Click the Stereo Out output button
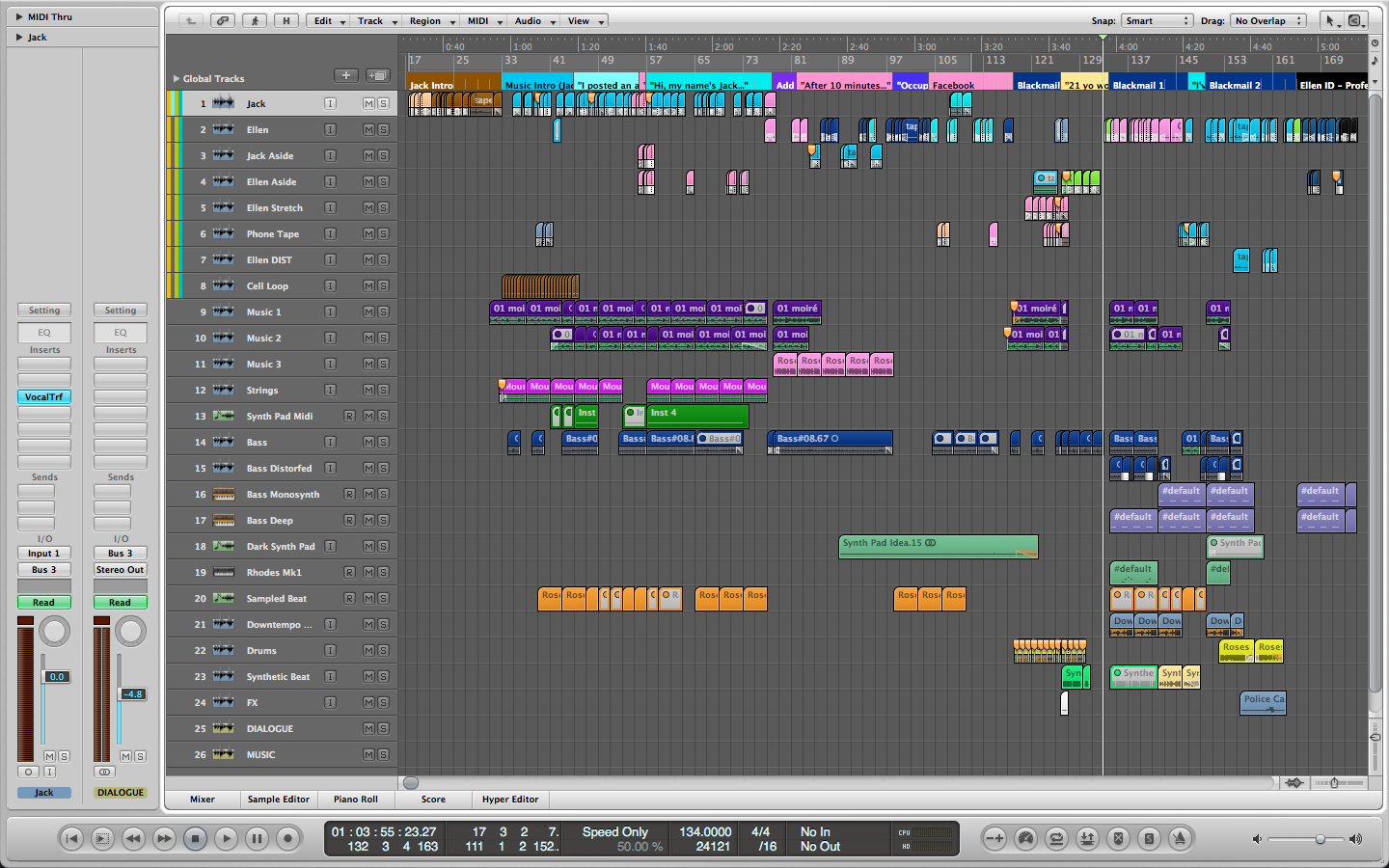The width and height of the screenshot is (1389, 868). (x=120, y=570)
